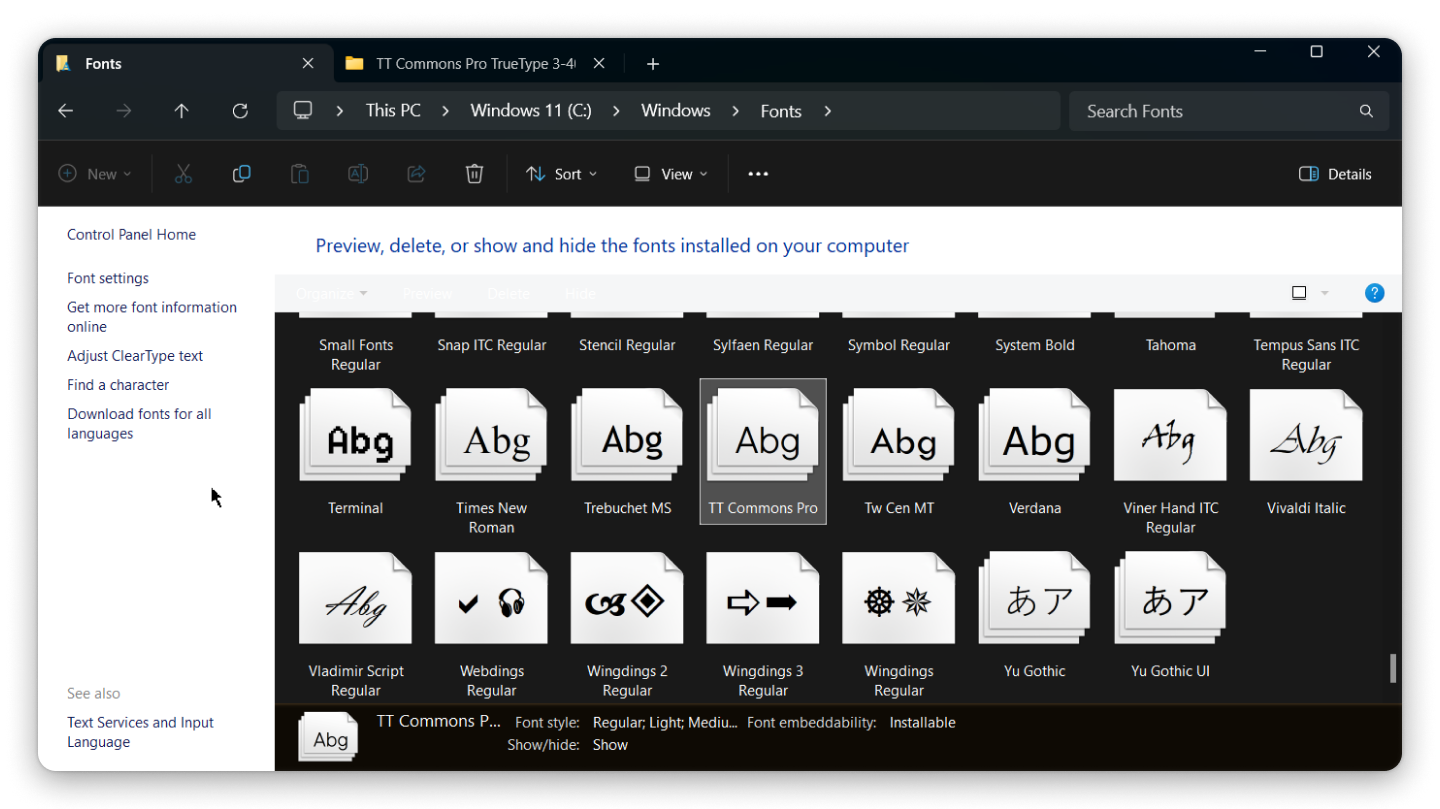Close the Fonts tab
Image resolution: width=1440 pixels, height=809 pixels.
pos(308,63)
